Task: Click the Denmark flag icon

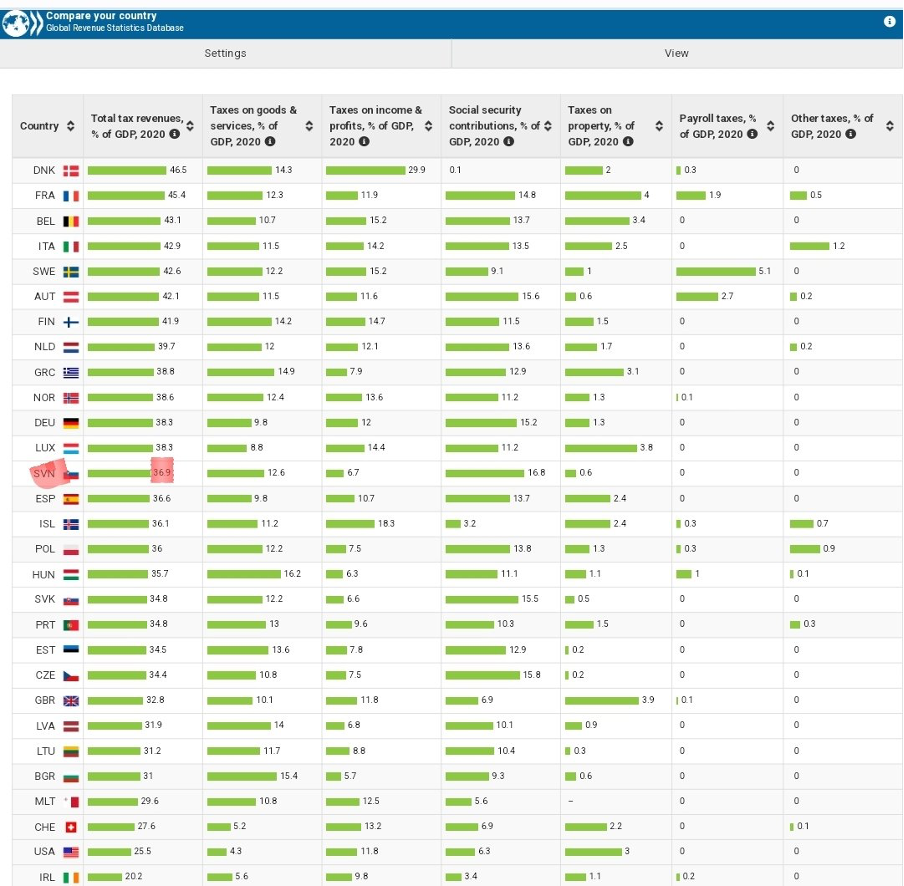Action: pyautogui.click(x=71, y=171)
